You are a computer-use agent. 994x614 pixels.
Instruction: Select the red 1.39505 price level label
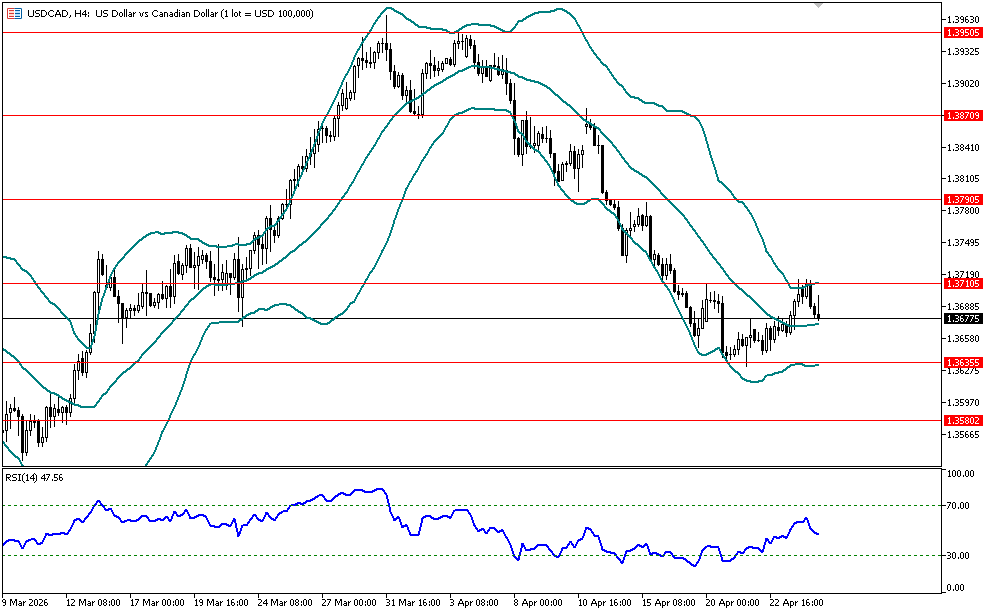(963, 33)
